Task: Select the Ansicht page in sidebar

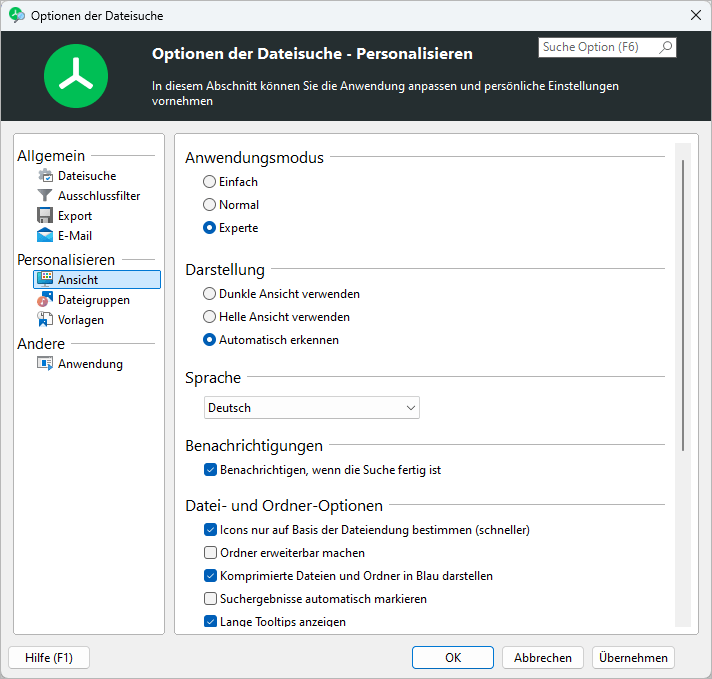Action: click(97, 280)
